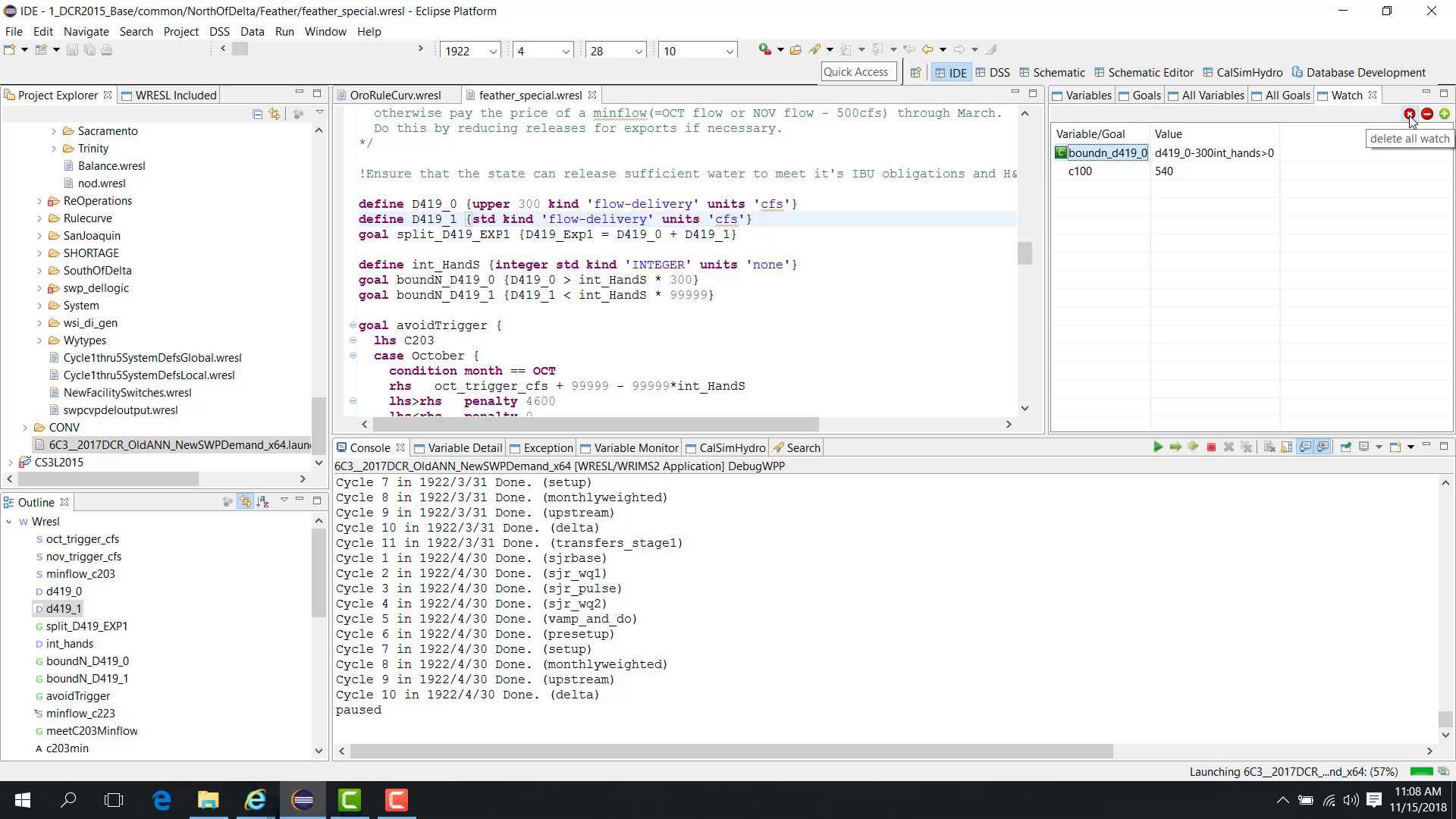1456x819 pixels.
Task: Select the IDE perspective button
Action: 950,73
